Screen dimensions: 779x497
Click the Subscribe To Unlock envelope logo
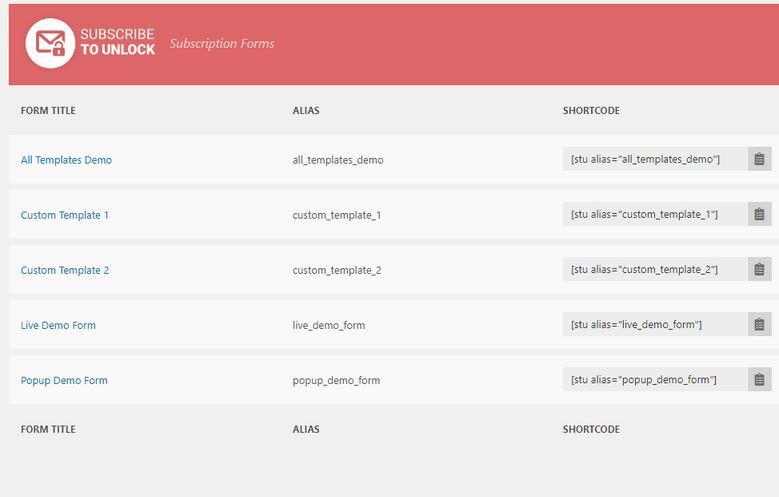(x=50, y=43)
